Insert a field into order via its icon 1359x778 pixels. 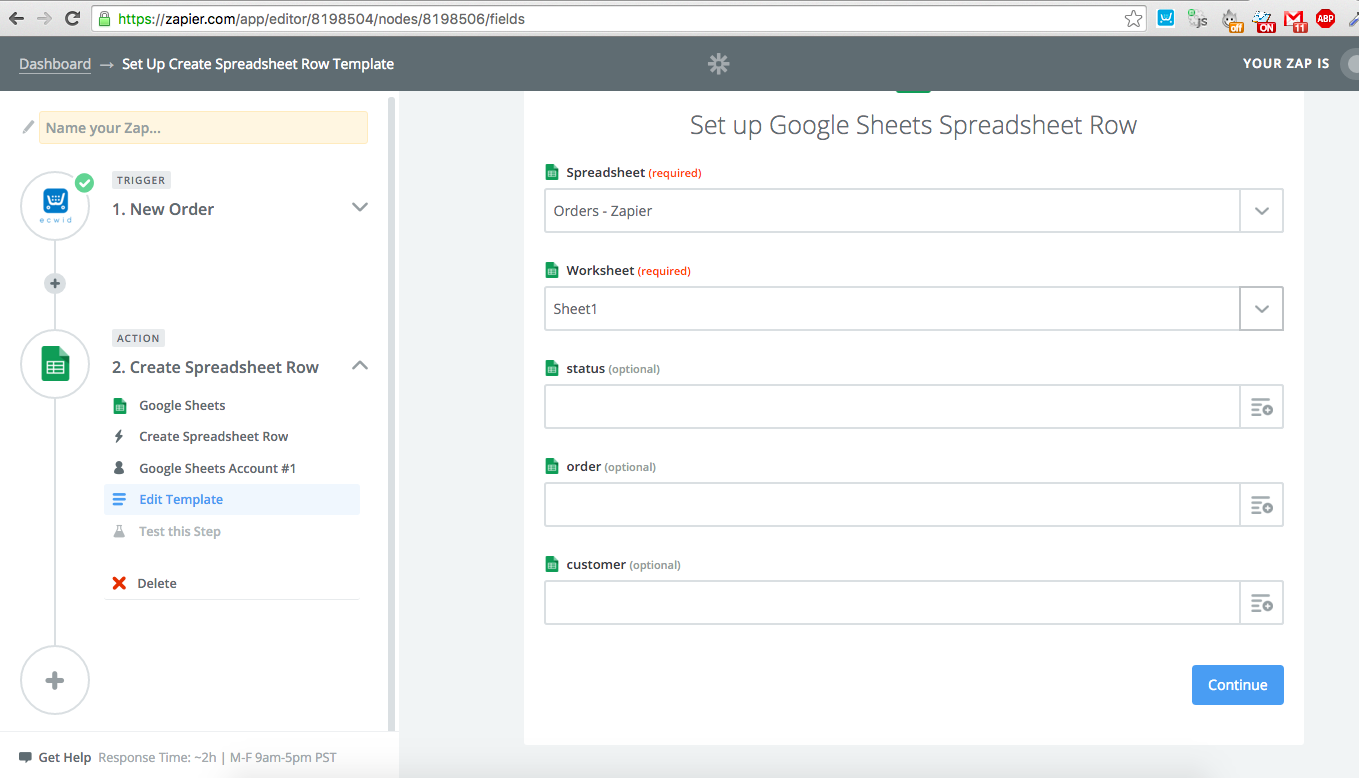point(1262,505)
